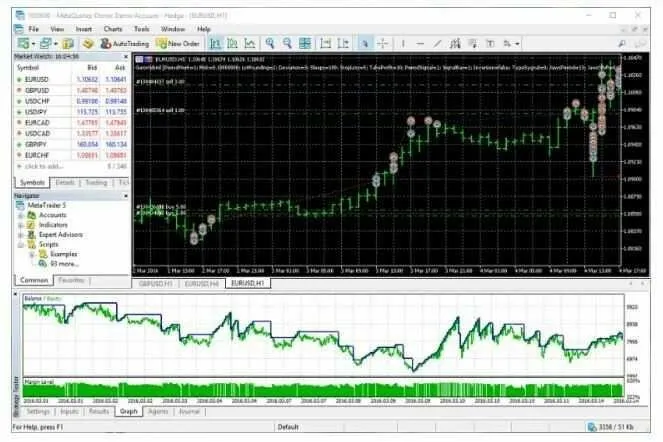Click the gold coins icon in the toolbar

pos(88,43)
